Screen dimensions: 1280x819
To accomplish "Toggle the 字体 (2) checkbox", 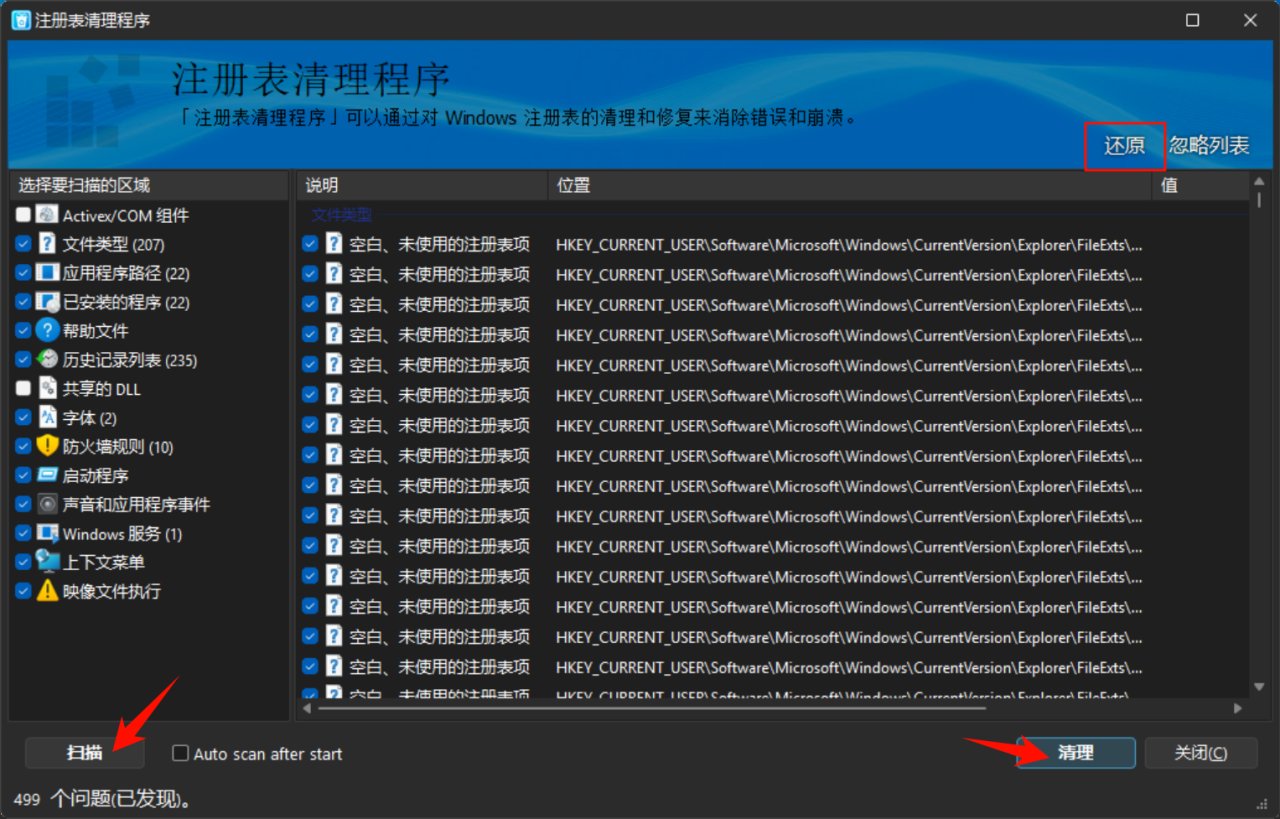I will (23, 418).
